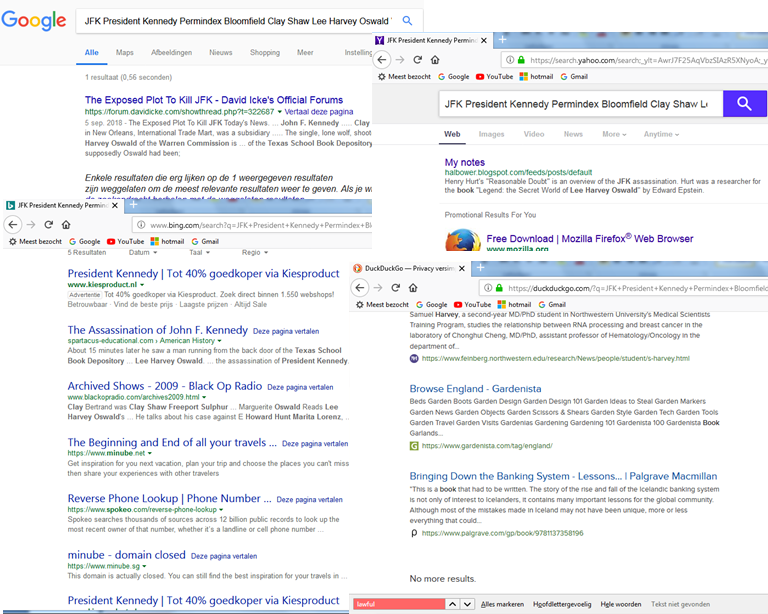Open a new tab beside the DuckDuckGo tab
768x614 pixels.
[480, 267]
